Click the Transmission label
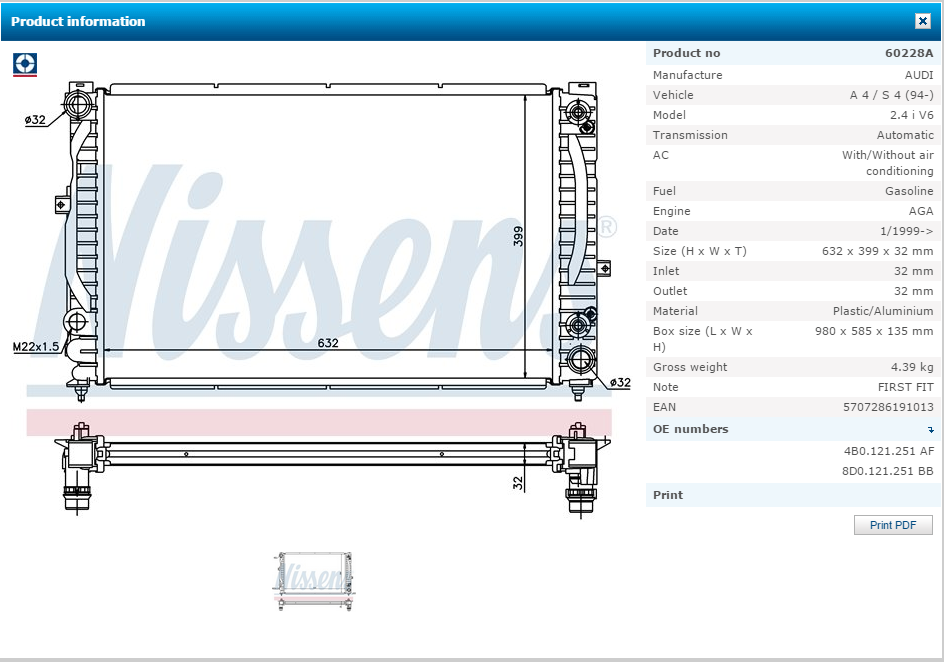The image size is (944, 662). (x=690, y=135)
